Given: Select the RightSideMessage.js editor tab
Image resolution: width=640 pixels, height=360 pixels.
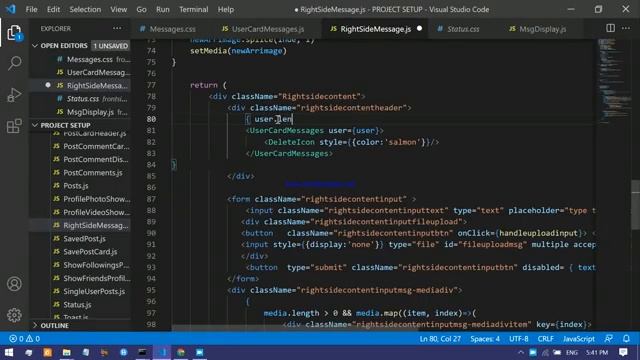Looking at the screenshot, I should pyautogui.click(x=376, y=29).
